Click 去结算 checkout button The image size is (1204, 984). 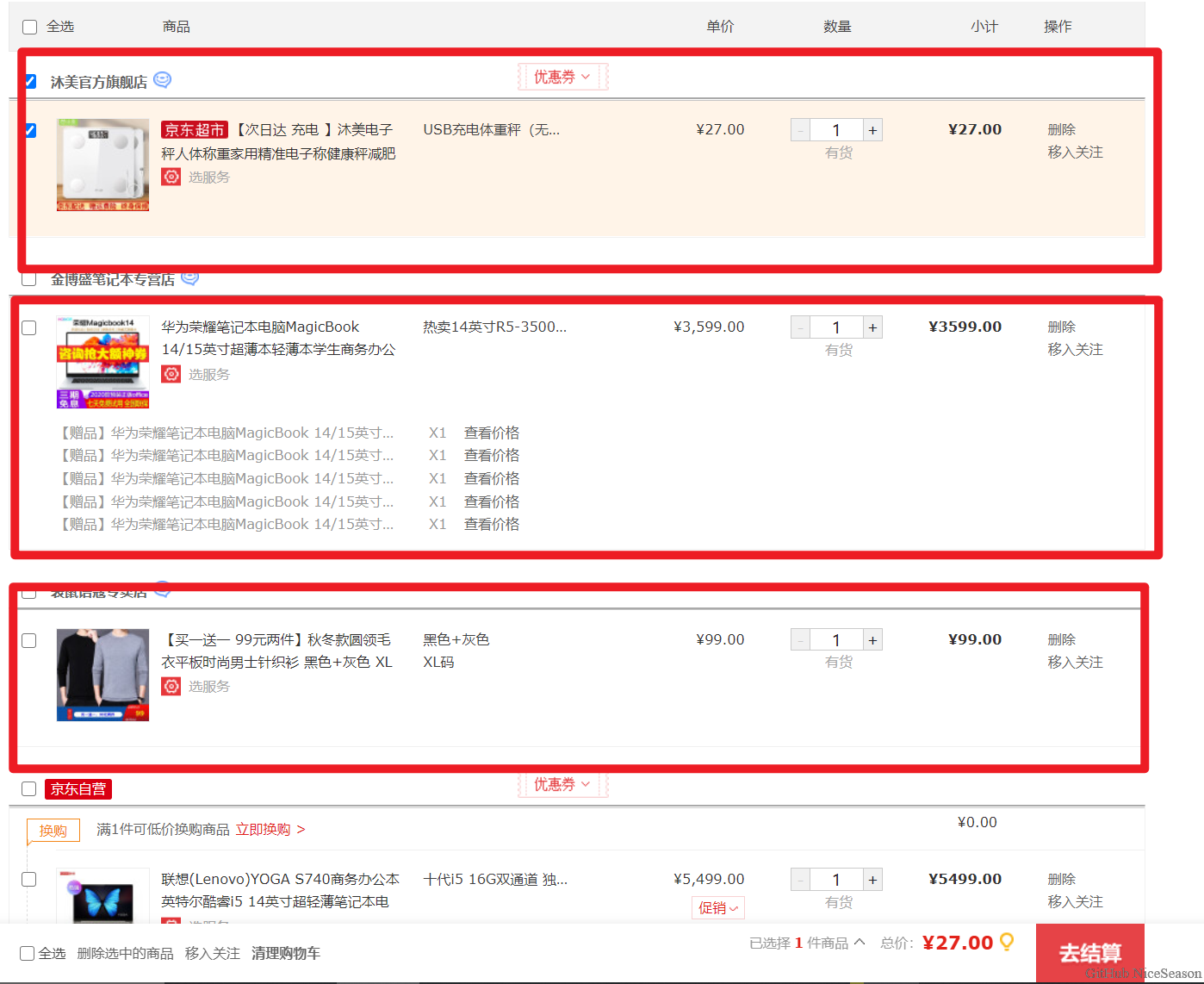tap(1090, 953)
